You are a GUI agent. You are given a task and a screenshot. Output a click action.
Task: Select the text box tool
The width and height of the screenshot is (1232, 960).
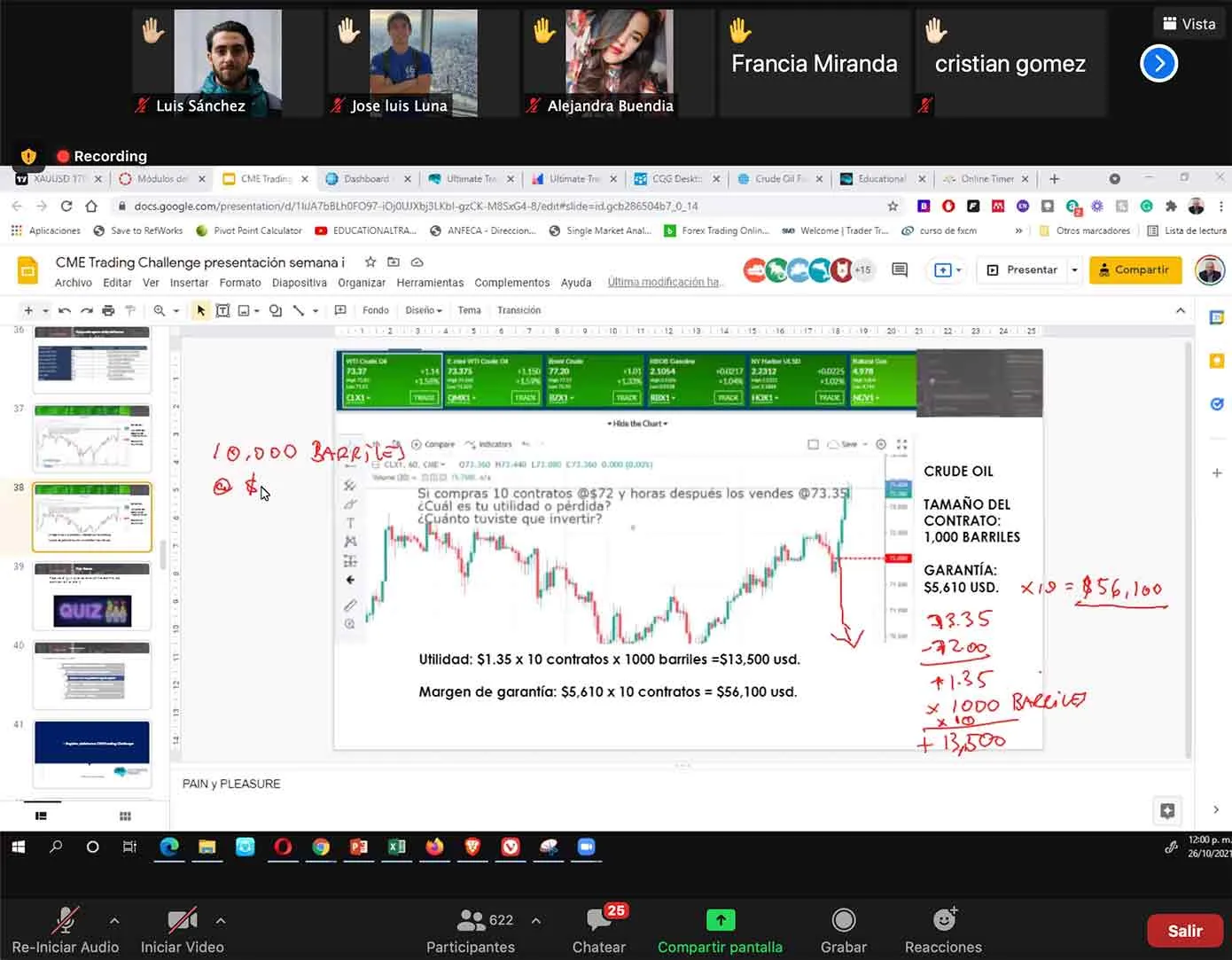click(222, 310)
